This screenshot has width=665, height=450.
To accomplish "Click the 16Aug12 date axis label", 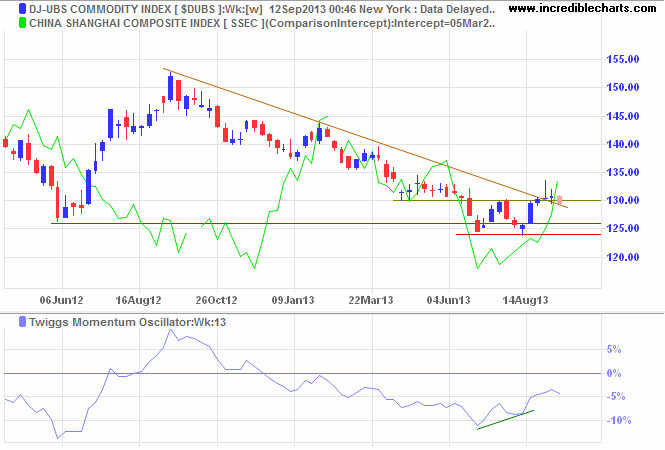I will click(138, 300).
